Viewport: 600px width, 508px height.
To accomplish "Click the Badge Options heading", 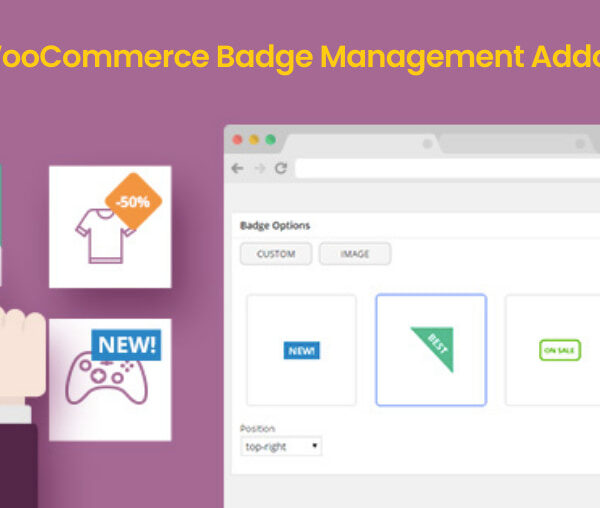I will point(275,226).
